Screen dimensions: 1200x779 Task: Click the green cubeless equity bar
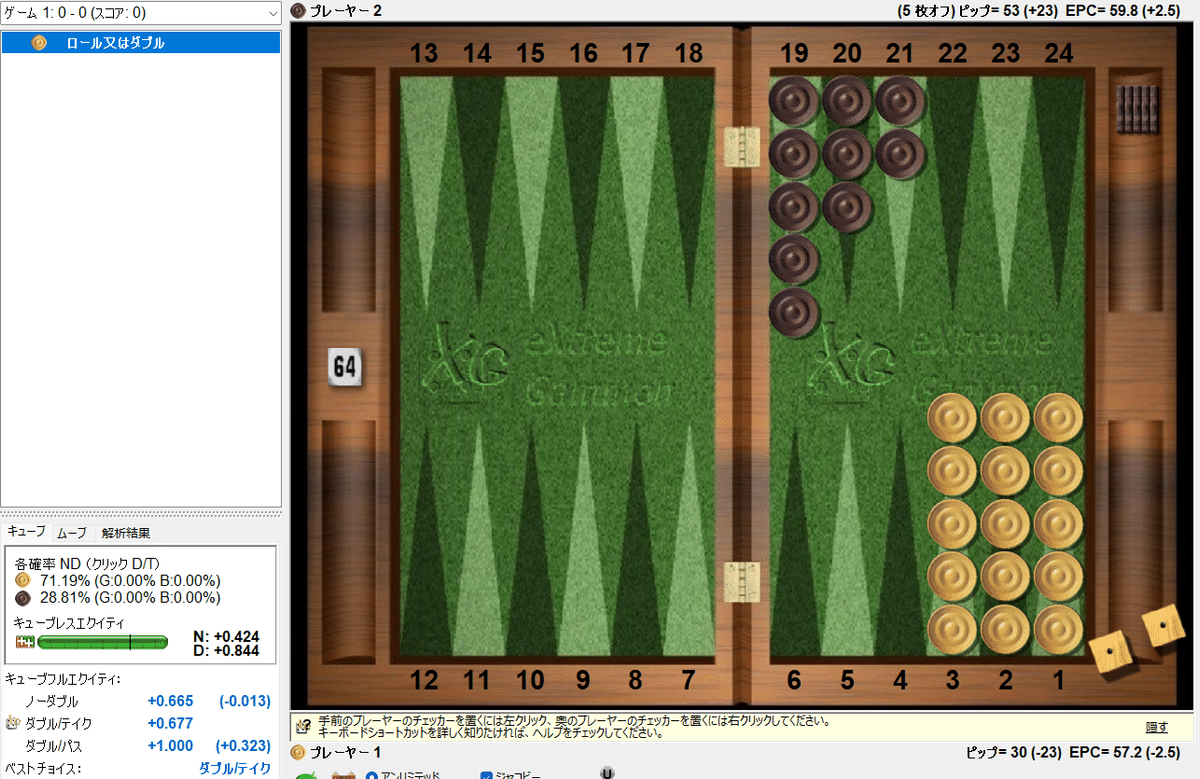point(103,642)
